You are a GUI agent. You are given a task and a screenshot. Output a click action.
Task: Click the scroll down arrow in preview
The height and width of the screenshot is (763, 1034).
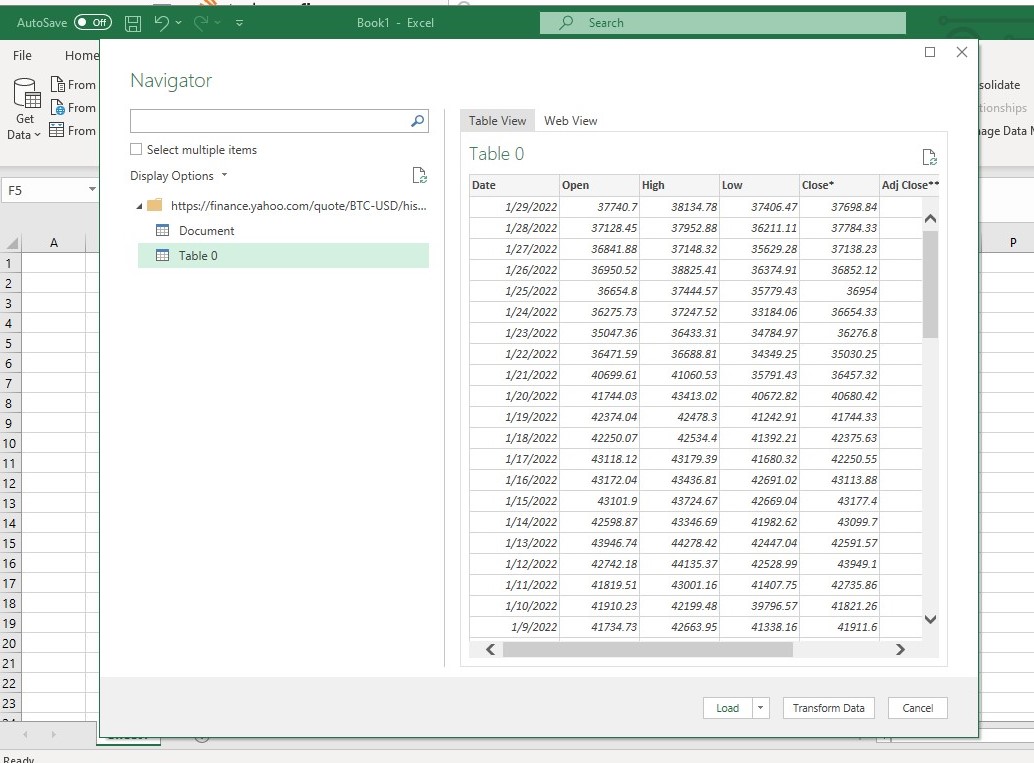pyautogui.click(x=930, y=619)
